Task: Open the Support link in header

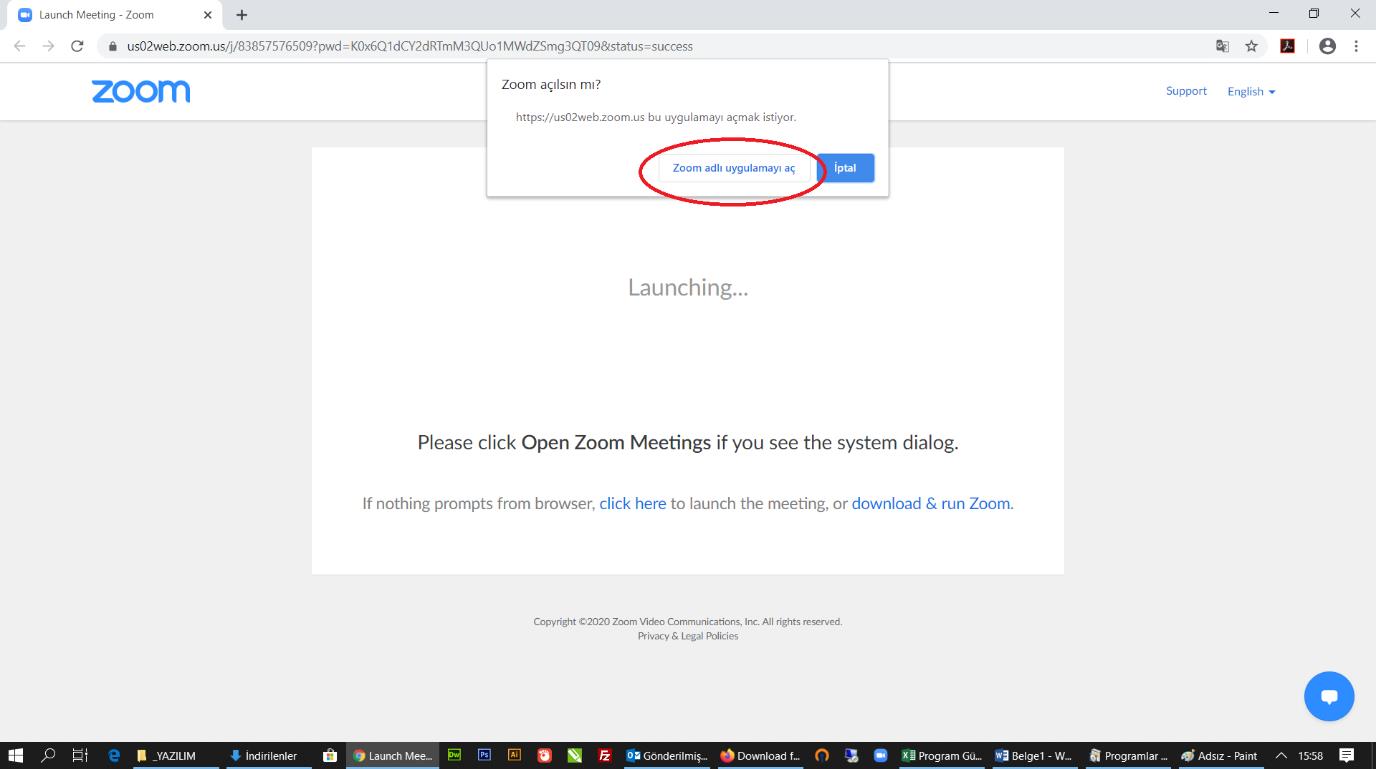Action: [x=1186, y=91]
